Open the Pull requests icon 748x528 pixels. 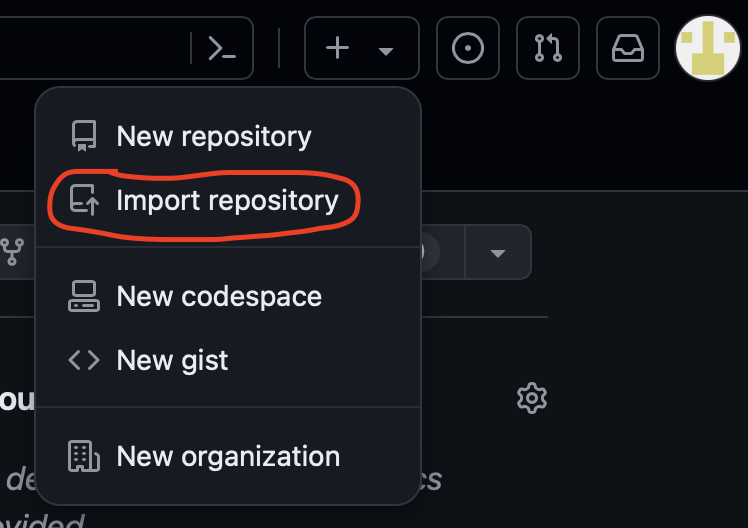pyautogui.click(x=548, y=48)
